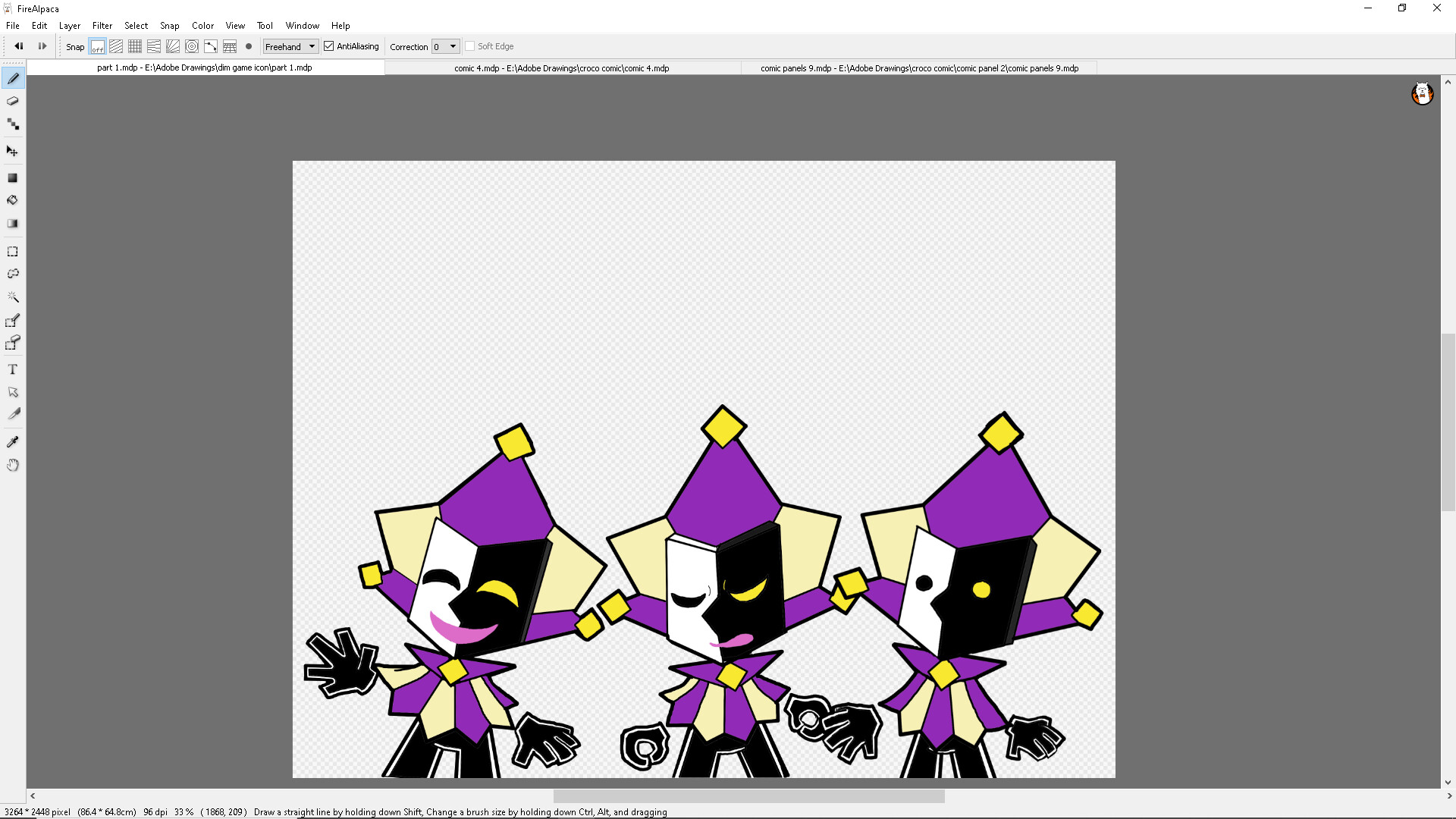
Task: Open the Freehand brush type dropdown
Action: (x=290, y=46)
